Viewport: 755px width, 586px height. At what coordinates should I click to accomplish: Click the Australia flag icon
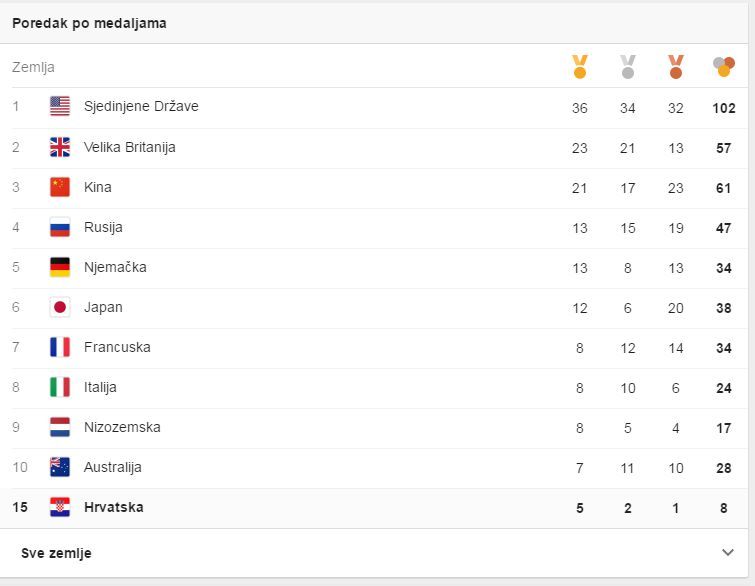[x=60, y=467]
